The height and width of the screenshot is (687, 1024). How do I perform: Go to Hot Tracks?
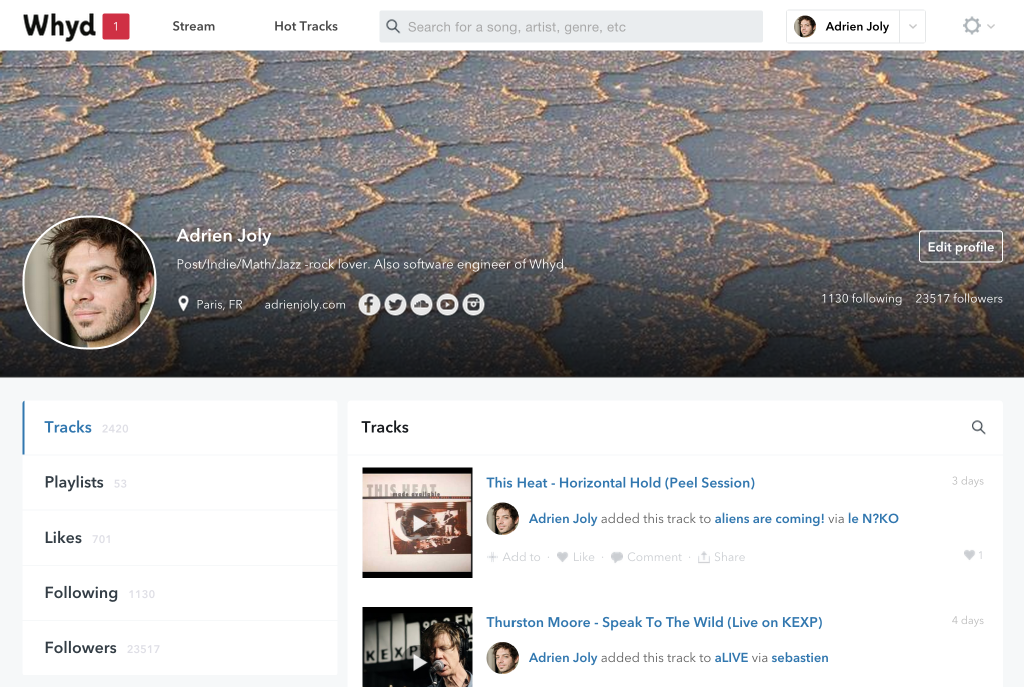(x=306, y=26)
